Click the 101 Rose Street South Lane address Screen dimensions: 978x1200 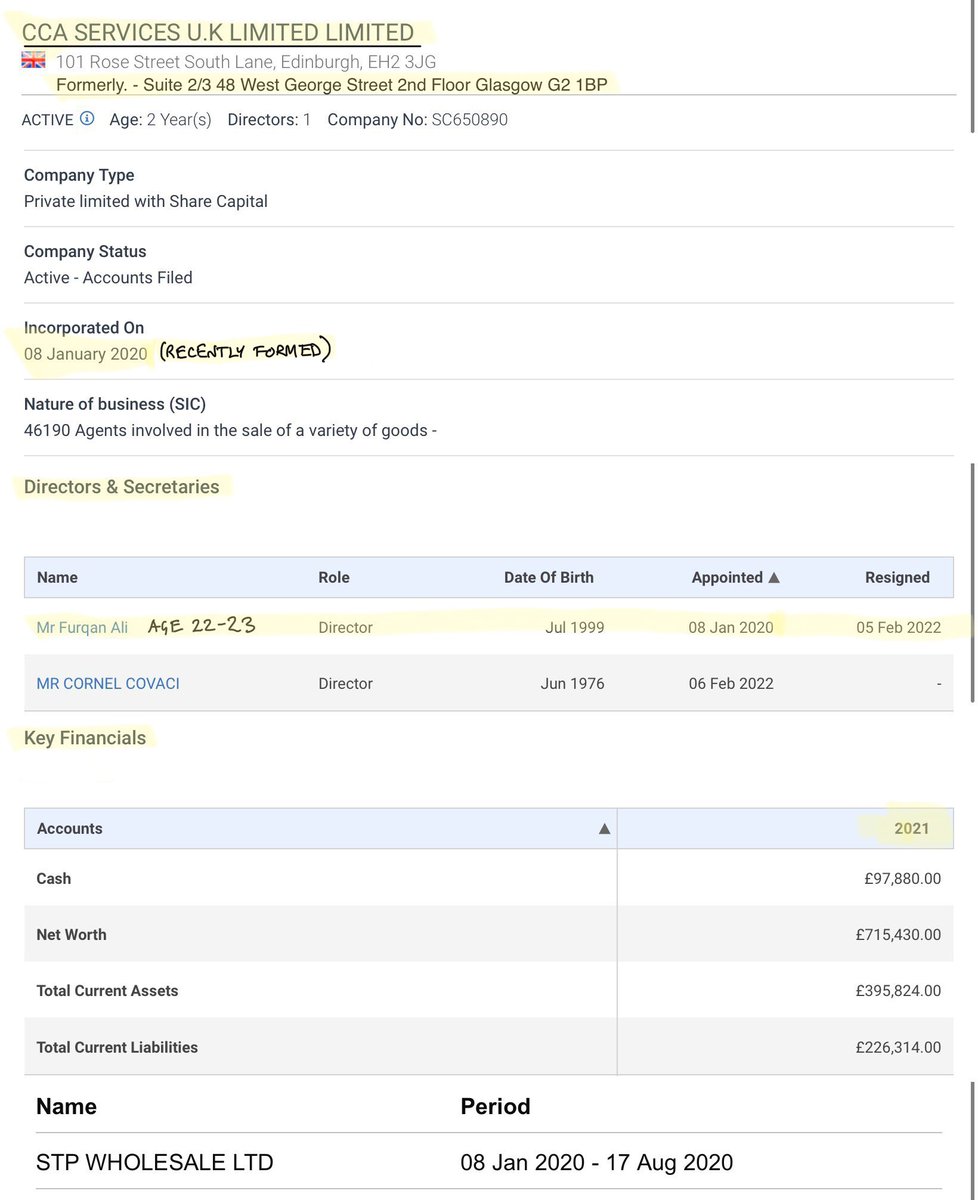click(x=246, y=62)
